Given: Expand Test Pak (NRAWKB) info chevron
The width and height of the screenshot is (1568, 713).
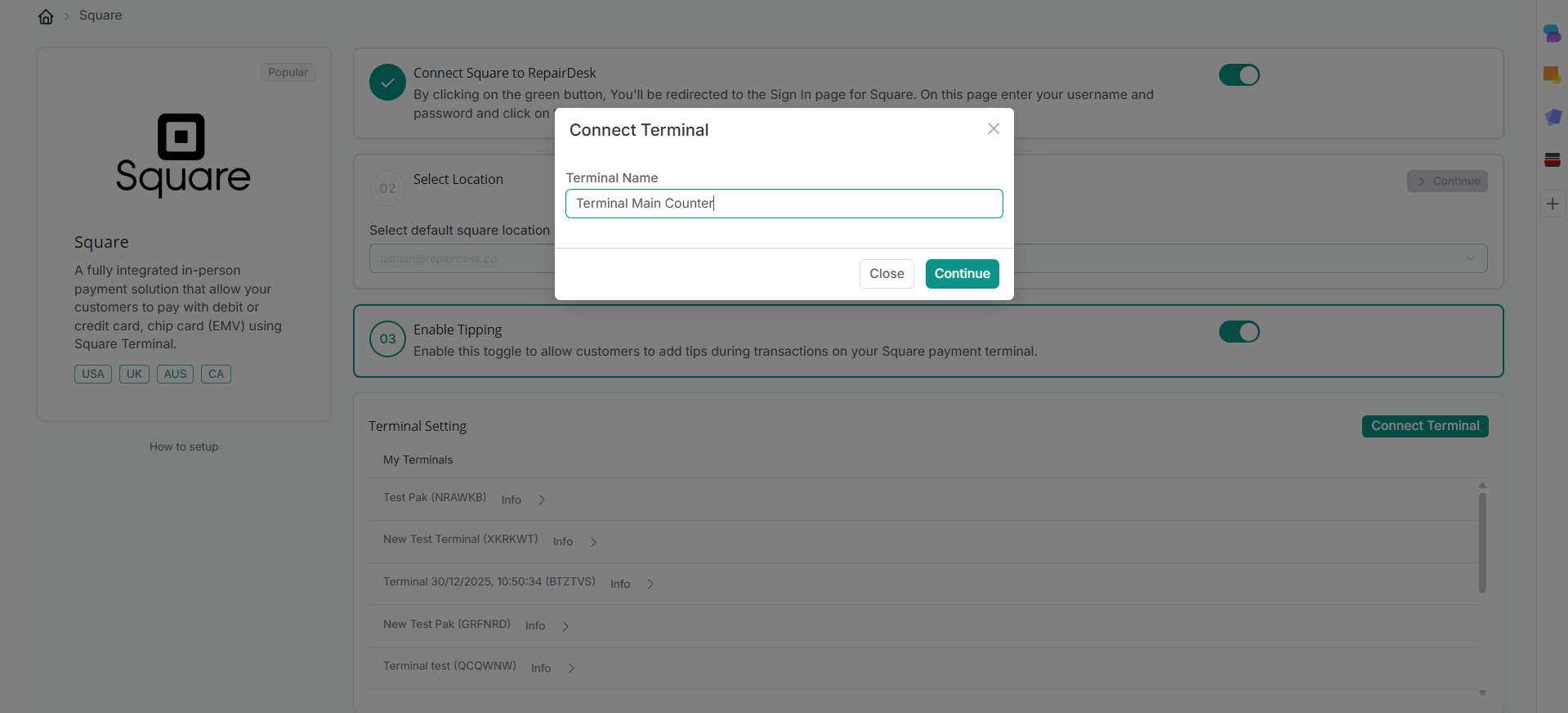Looking at the screenshot, I should pyautogui.click(x=542, y=500).
